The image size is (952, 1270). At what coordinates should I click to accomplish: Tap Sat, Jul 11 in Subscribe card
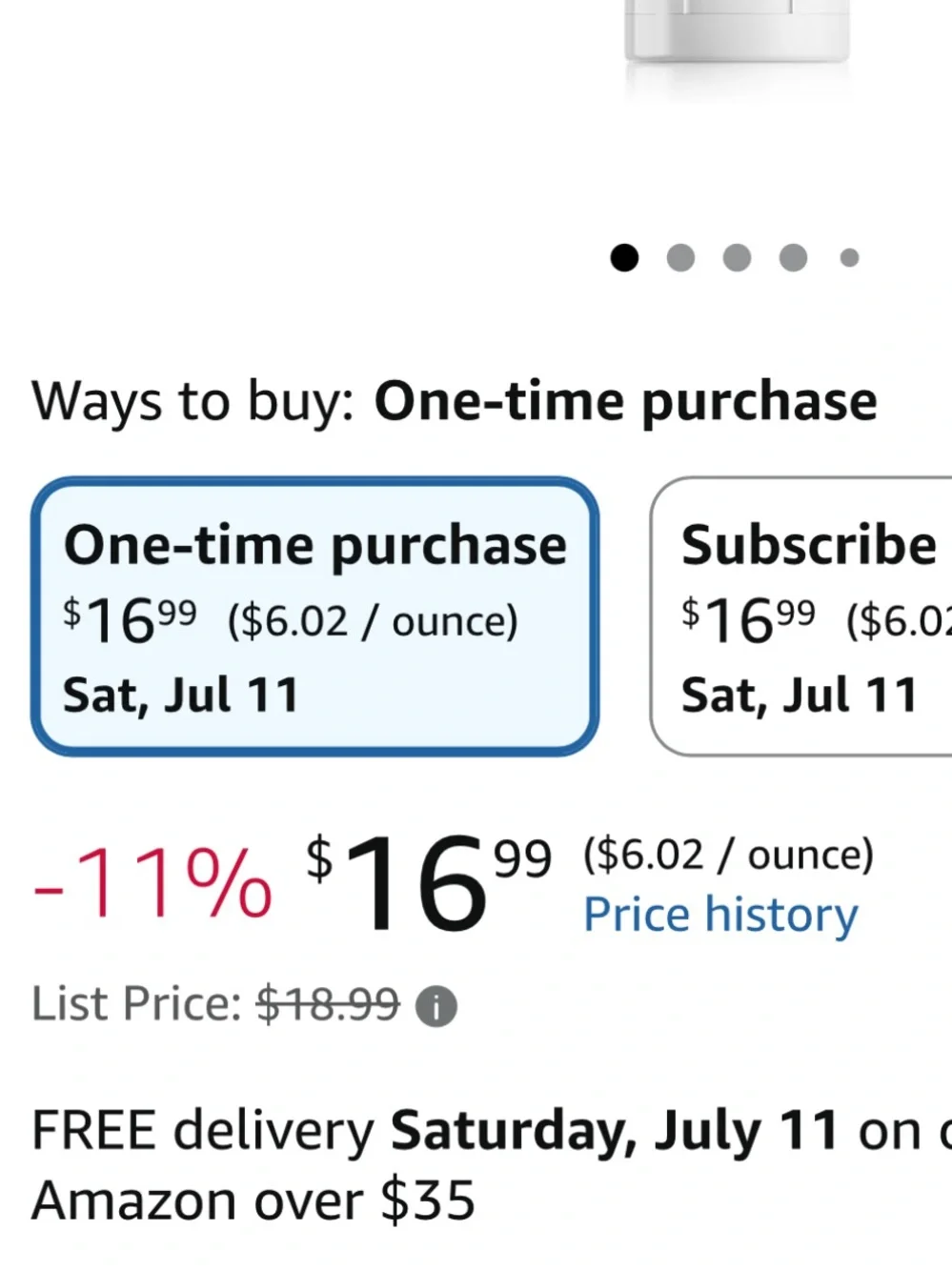799,695
